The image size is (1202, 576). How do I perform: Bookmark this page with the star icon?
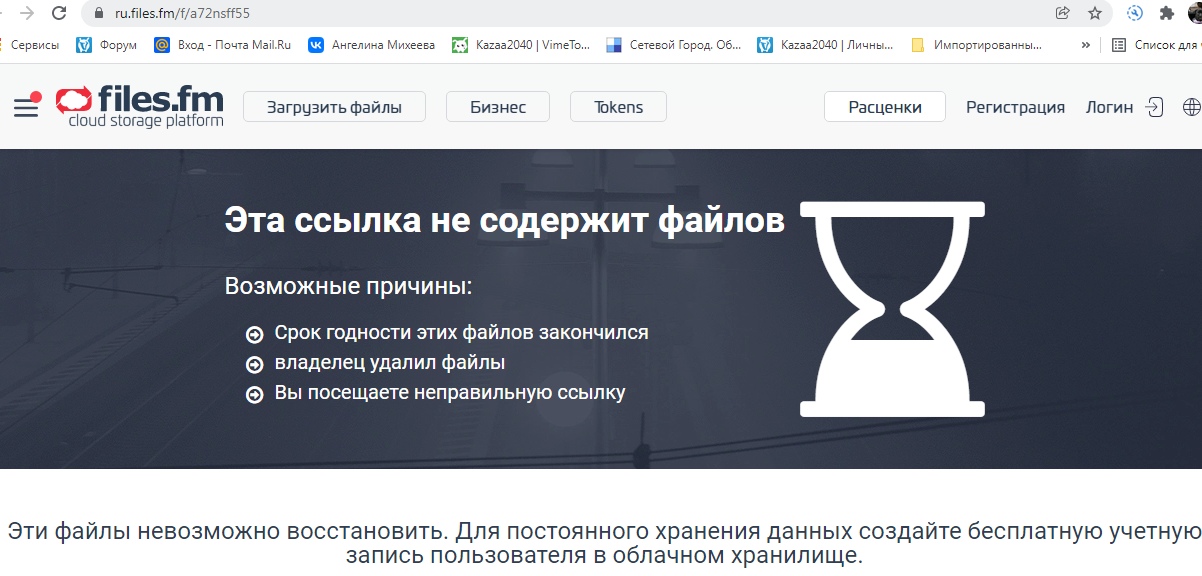[x=1095, y=13]
